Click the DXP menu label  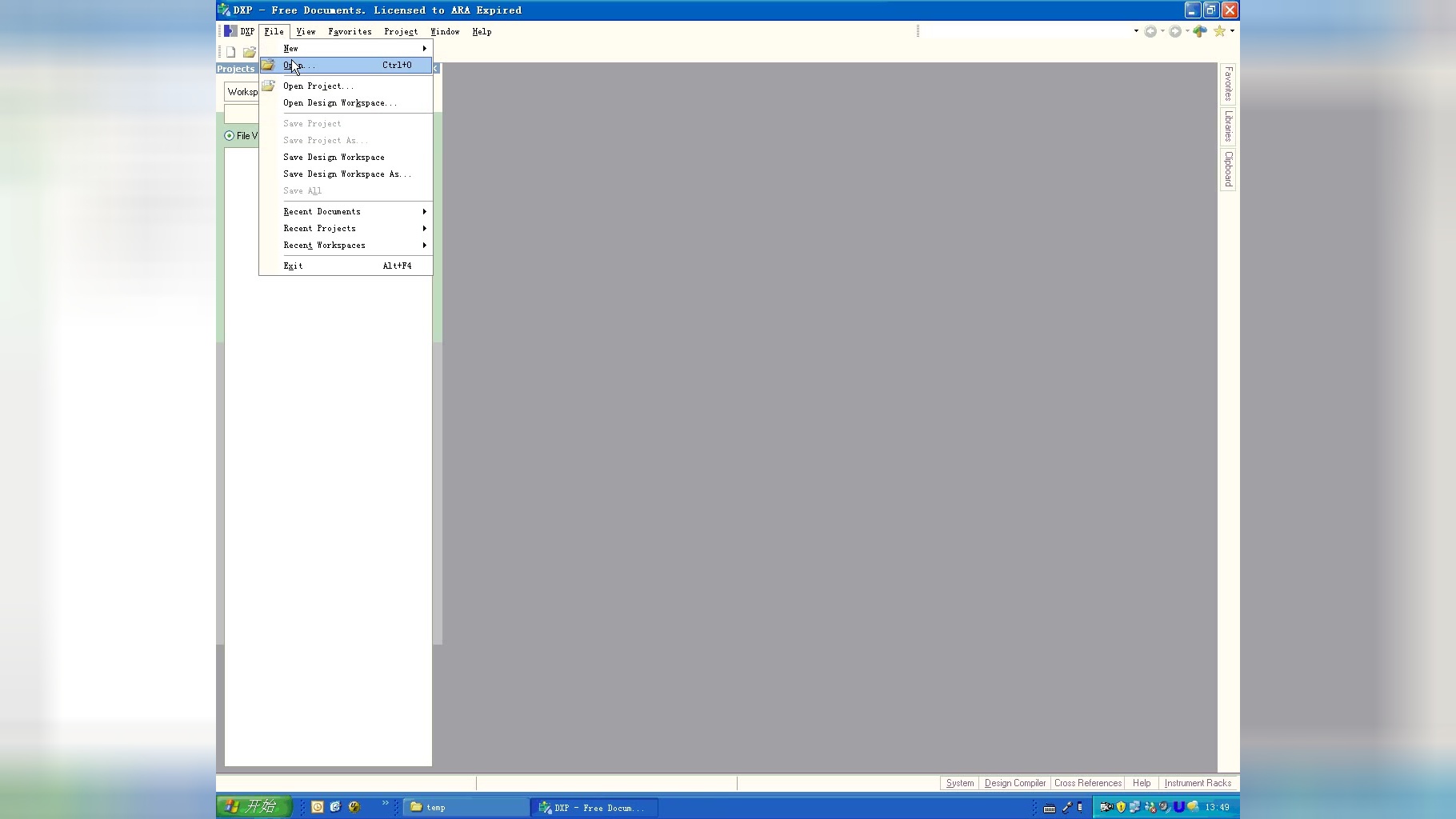247,32
